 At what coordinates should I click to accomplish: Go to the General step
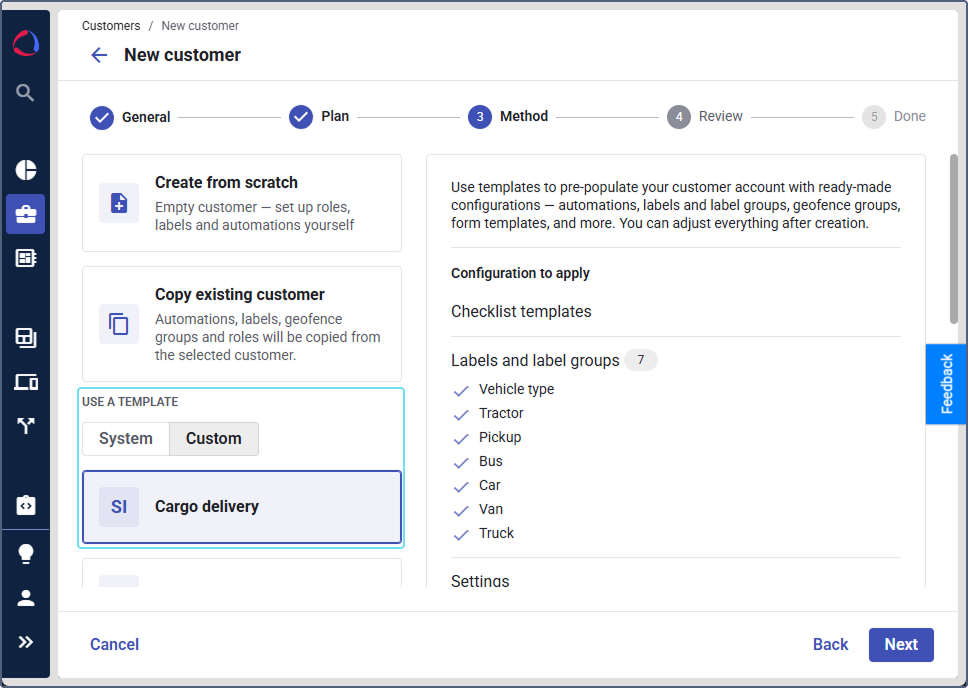130,117
